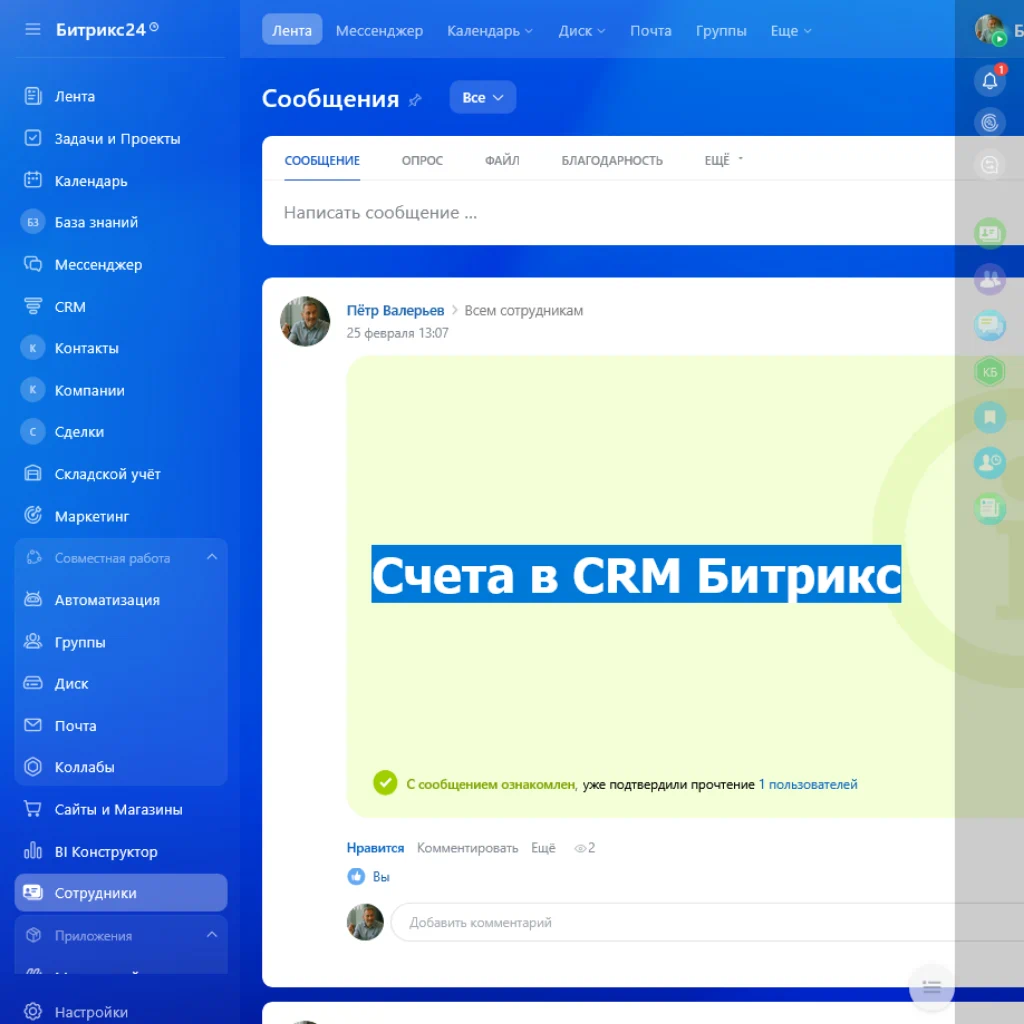Viewport: 1024px width, 1024px height.
Task: Open the bookmark widget on the right panel
Action: pyautogui.click(x=989, y=417)
